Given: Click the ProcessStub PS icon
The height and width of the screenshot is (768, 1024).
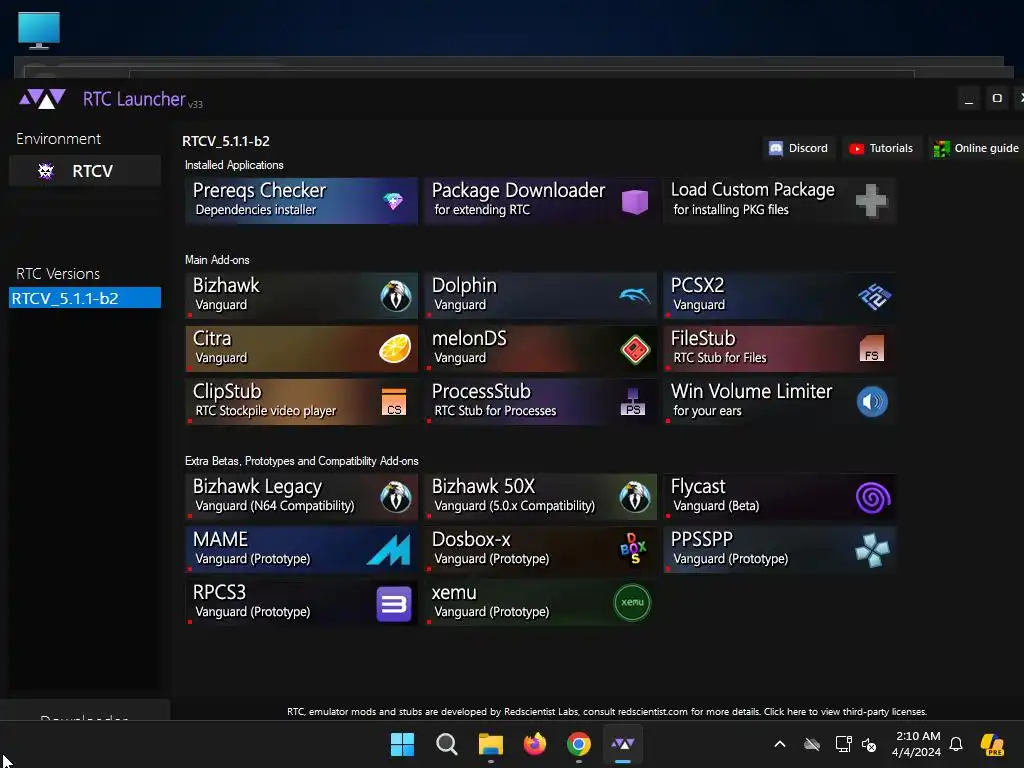Looking at the screenshot, I should [633, 402].
